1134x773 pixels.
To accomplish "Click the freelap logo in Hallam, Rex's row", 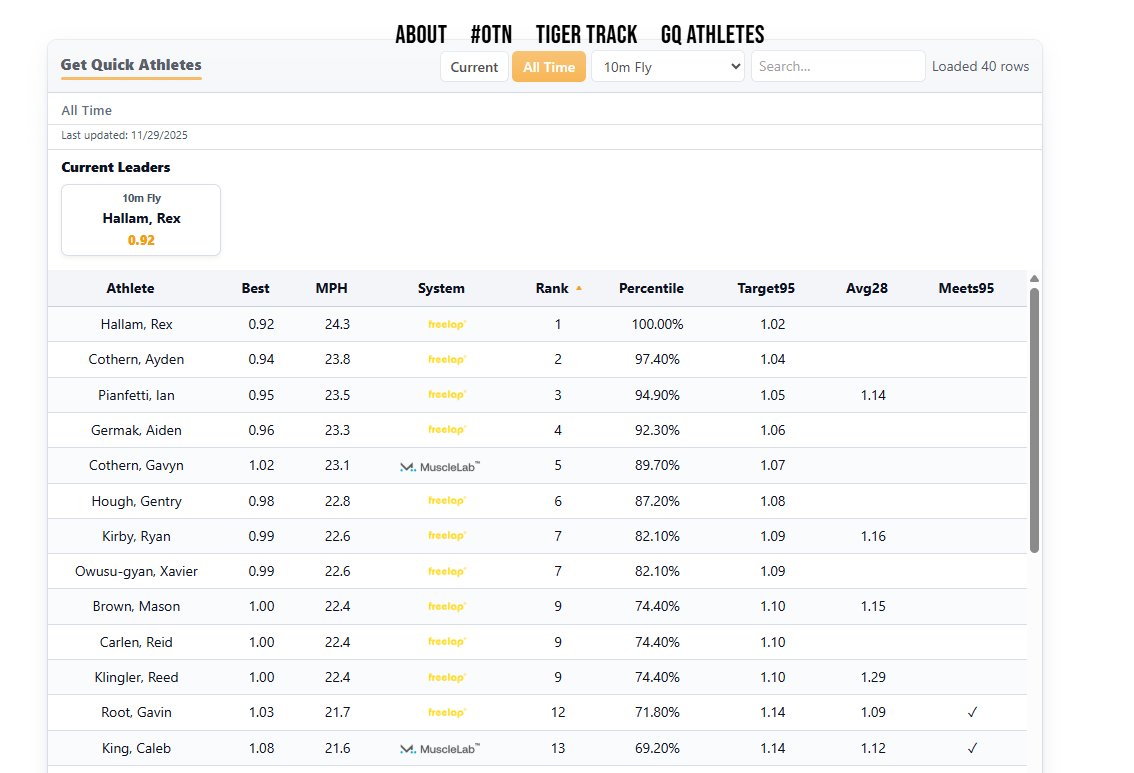I will 443,323.
